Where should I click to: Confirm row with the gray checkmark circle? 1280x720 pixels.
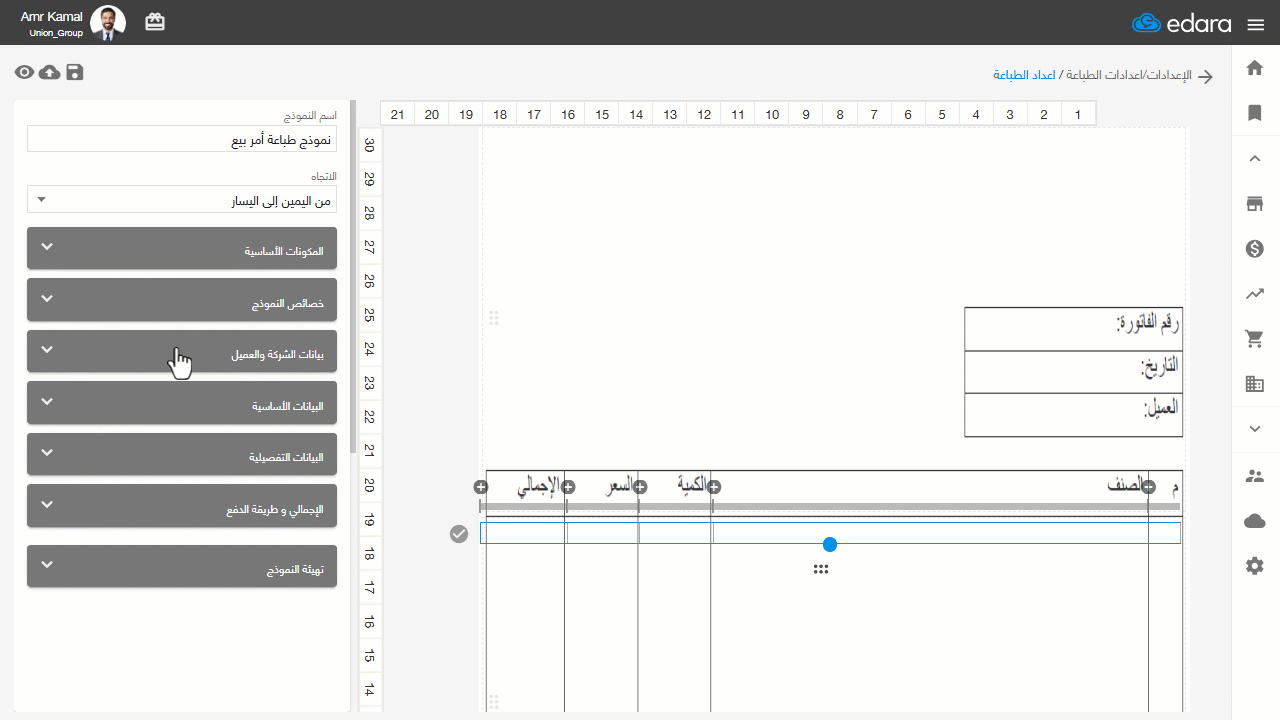(459, 534)
